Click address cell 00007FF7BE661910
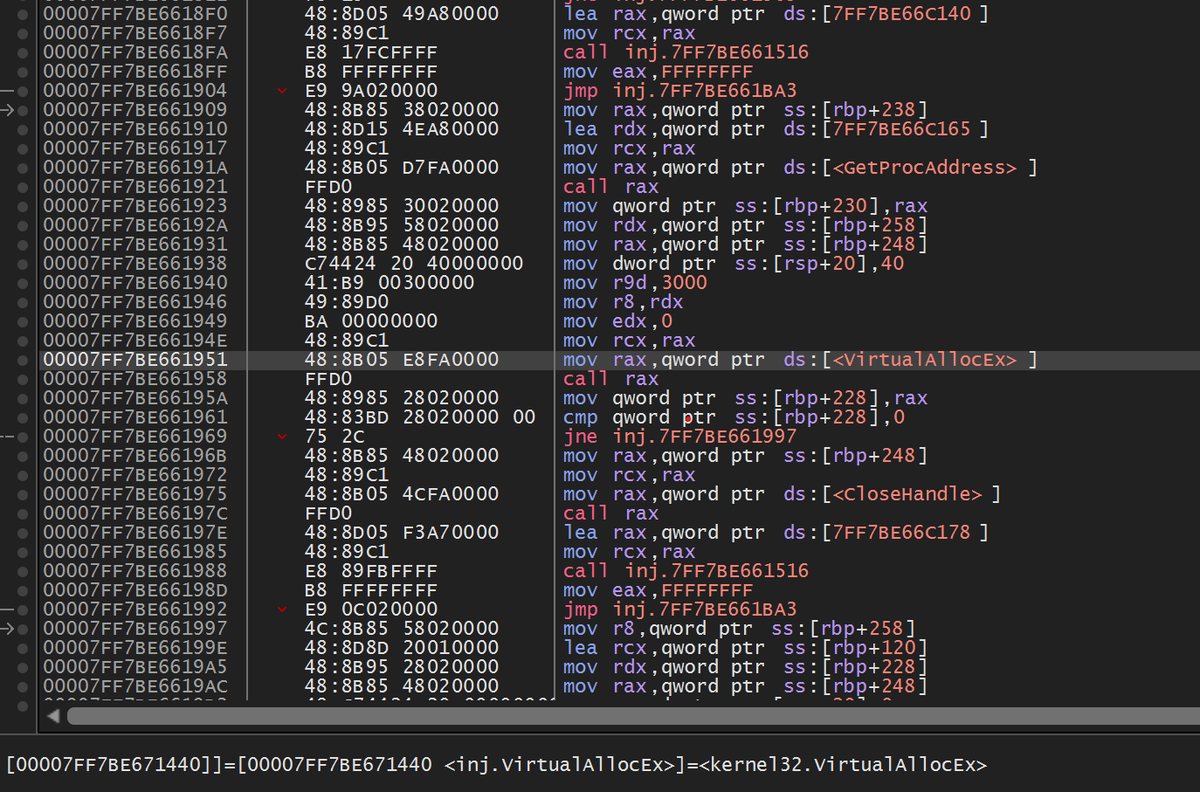The image size is (1200, 792). pos(135,129)
